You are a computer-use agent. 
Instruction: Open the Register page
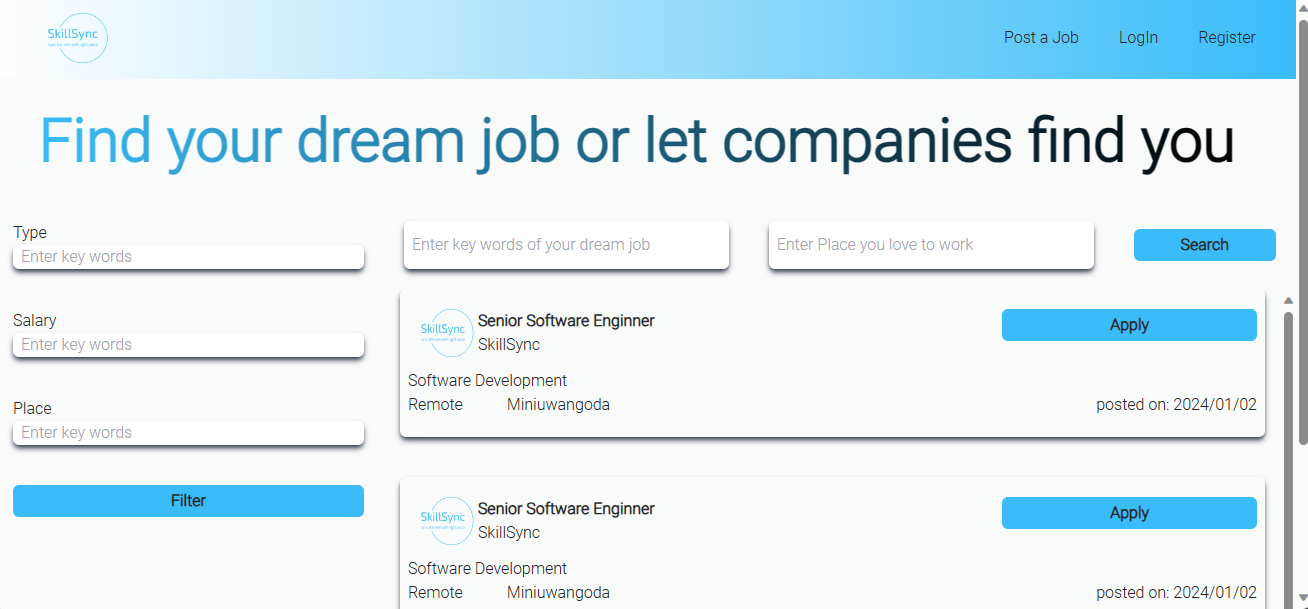(x=1227, y=37)
